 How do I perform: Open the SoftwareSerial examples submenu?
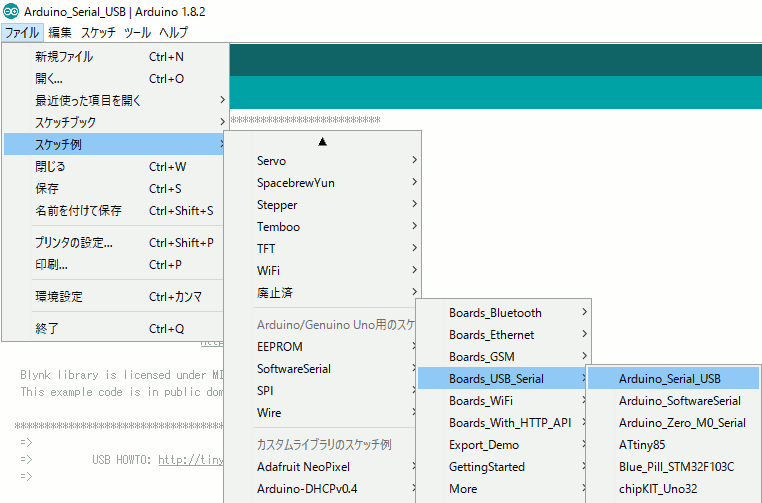click(321, 368)
